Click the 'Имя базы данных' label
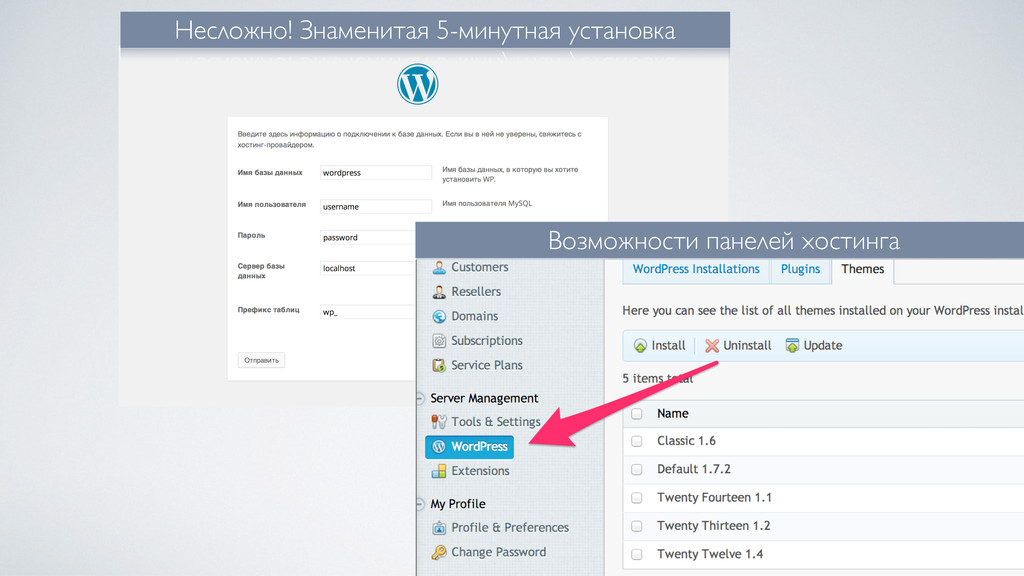The image size is (1024, 576). point(270,173)
